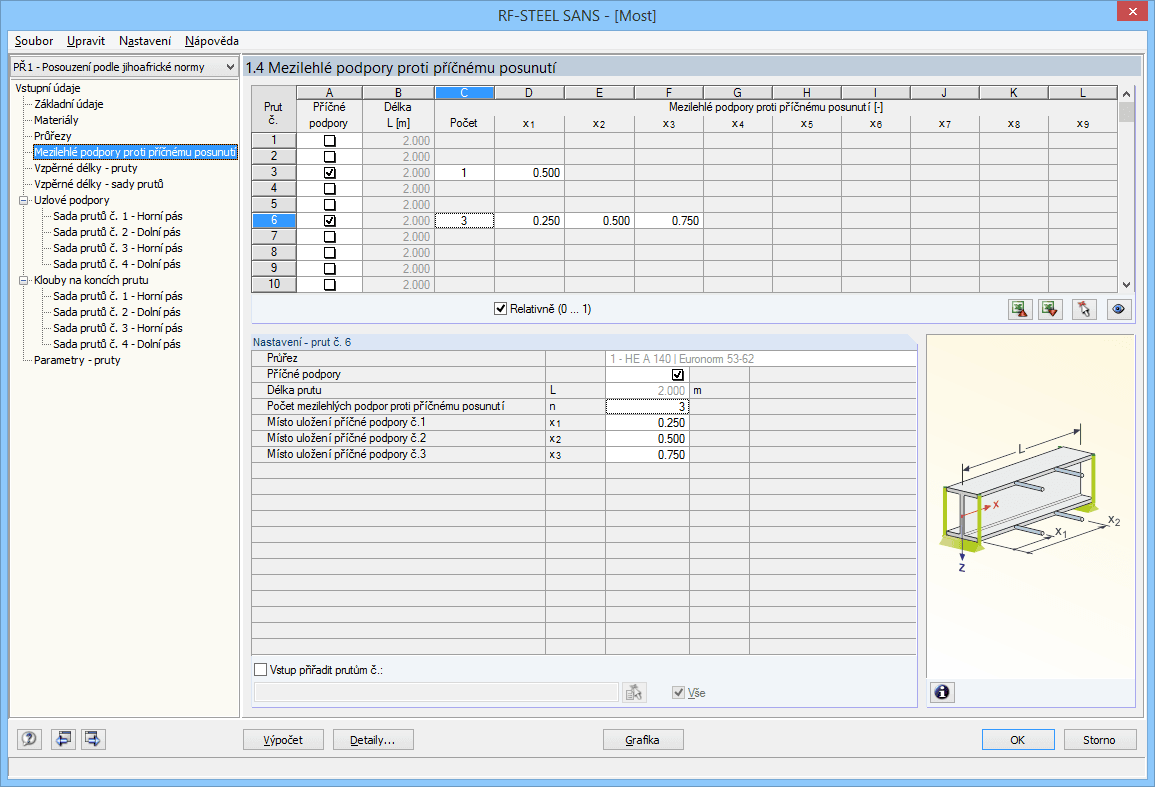Open the info button below the beam graphic
This screenshot has width=1155, height=787.
click(942, 693)
